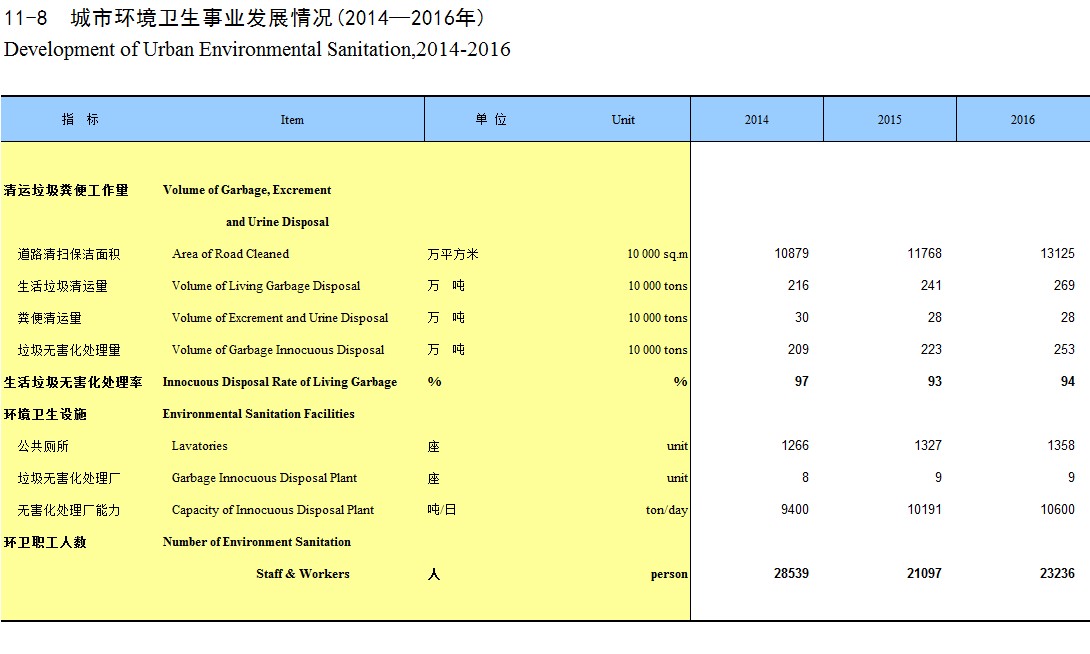
Task: Click value 223 in innocuous disposal row
Action: click(x=931, y=350)
